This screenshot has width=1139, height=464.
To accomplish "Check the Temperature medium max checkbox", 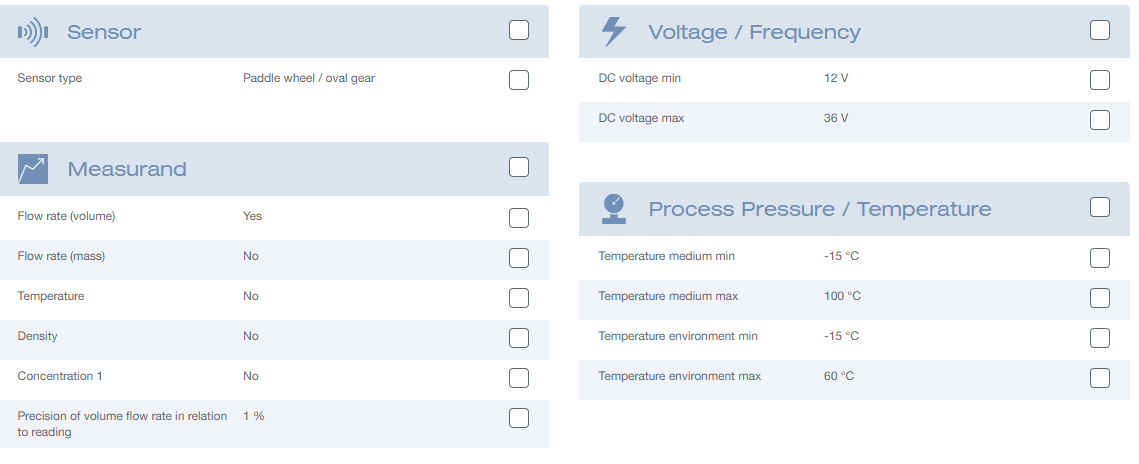I will pyautogui.click(x=1100, y=298).
